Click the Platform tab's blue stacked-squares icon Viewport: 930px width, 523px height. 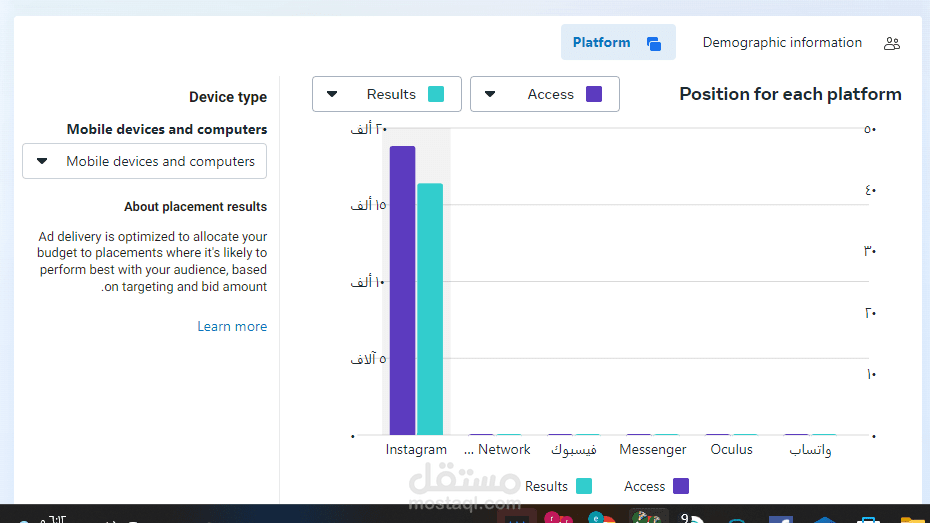click(x=654, y=43)
